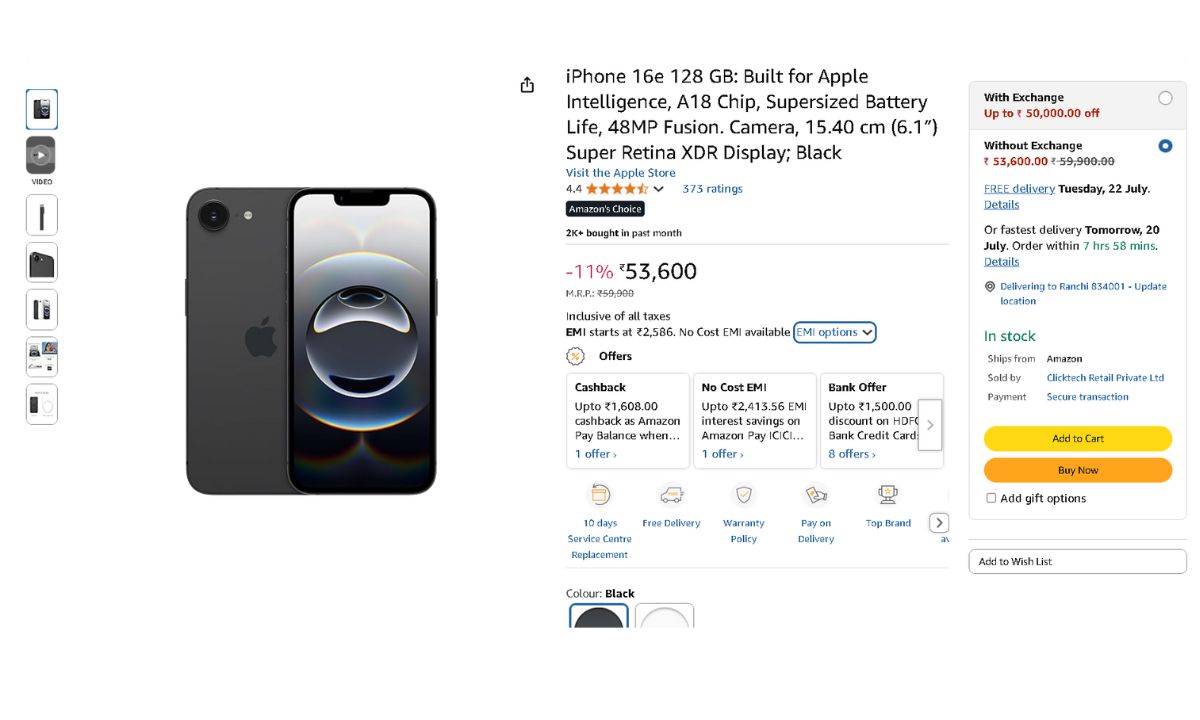Open the Bank Offer 8 offers card

pos(870,421)
